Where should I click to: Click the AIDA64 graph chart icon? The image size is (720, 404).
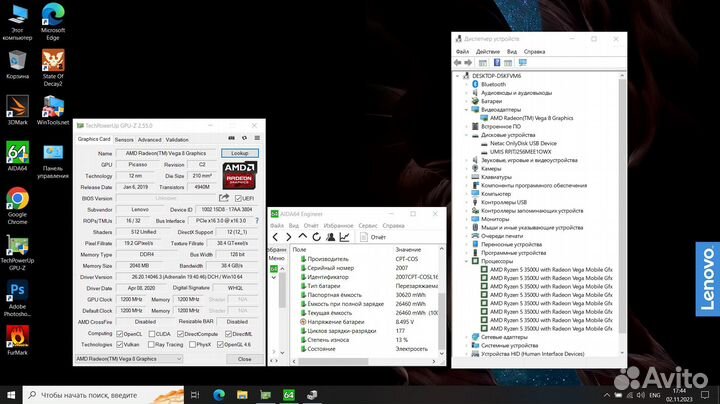click(x=344, y=237)
